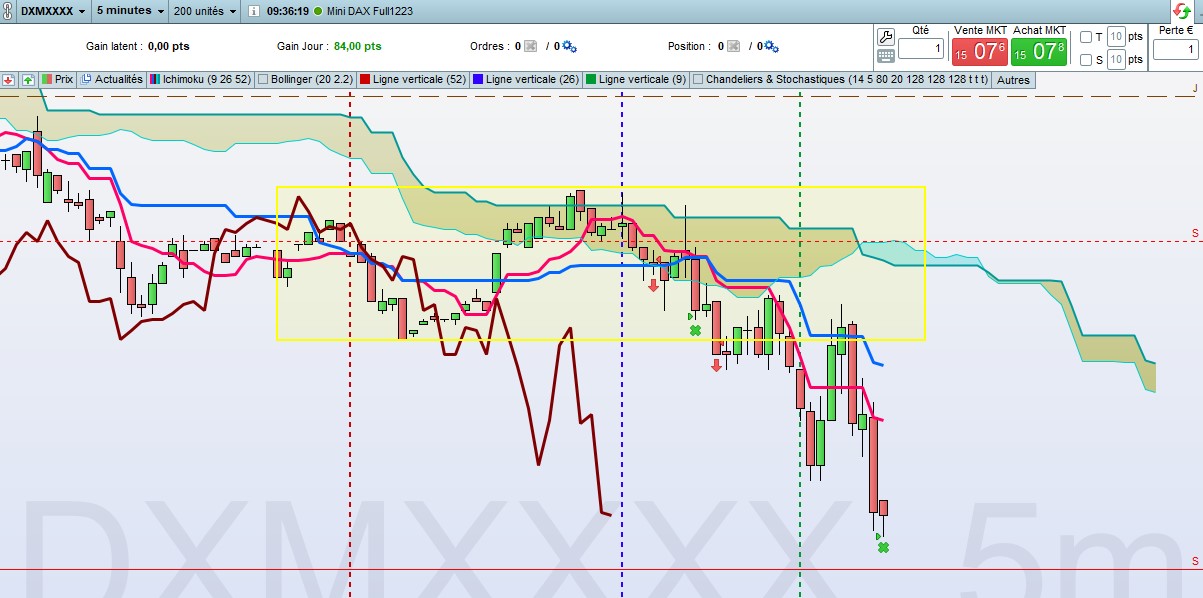Click the chain link icon beside DXMXXXX
This screenshot has width=1203, height=598.
coord(7,11)
